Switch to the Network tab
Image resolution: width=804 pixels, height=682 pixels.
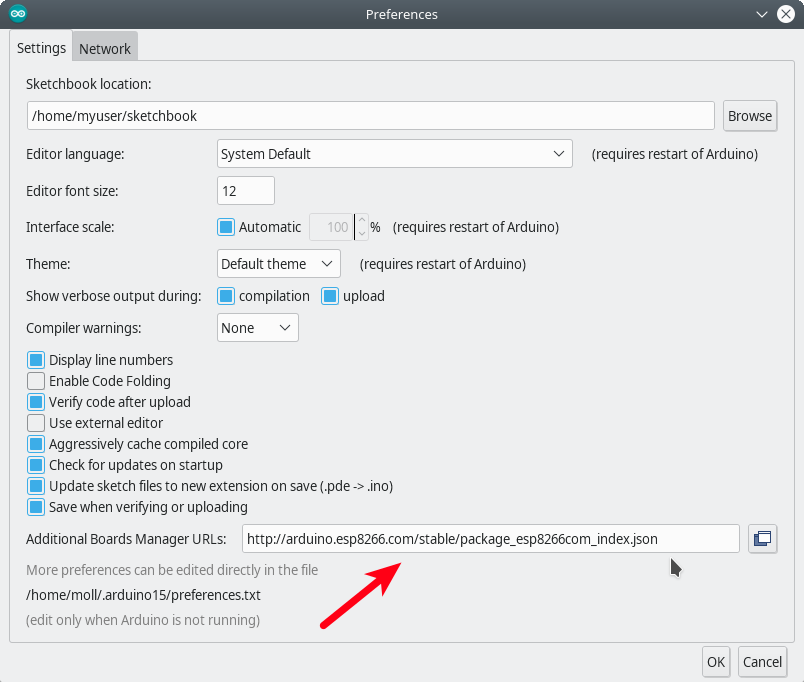tap(105, 49)
